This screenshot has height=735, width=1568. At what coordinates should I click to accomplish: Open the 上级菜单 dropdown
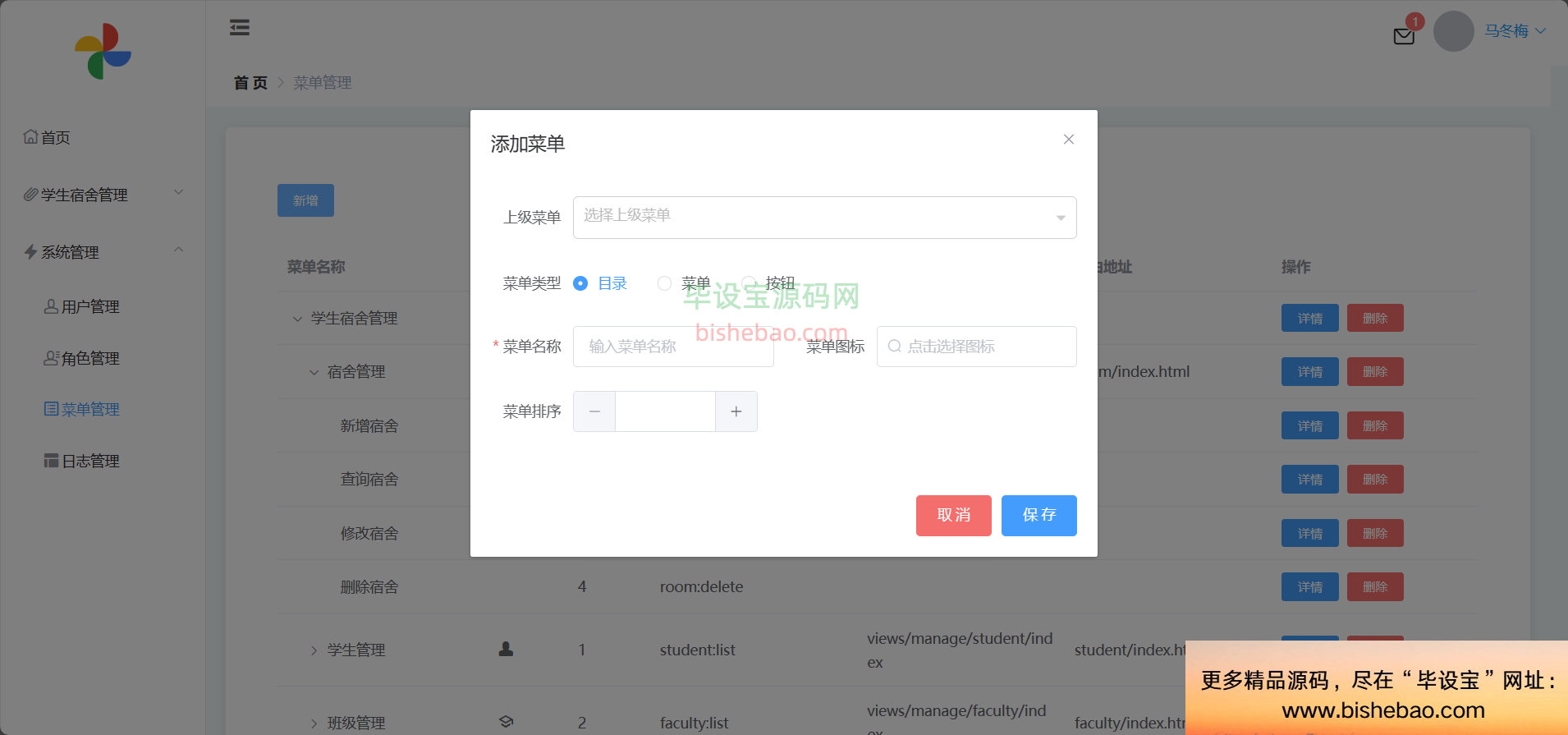(824, 218)
